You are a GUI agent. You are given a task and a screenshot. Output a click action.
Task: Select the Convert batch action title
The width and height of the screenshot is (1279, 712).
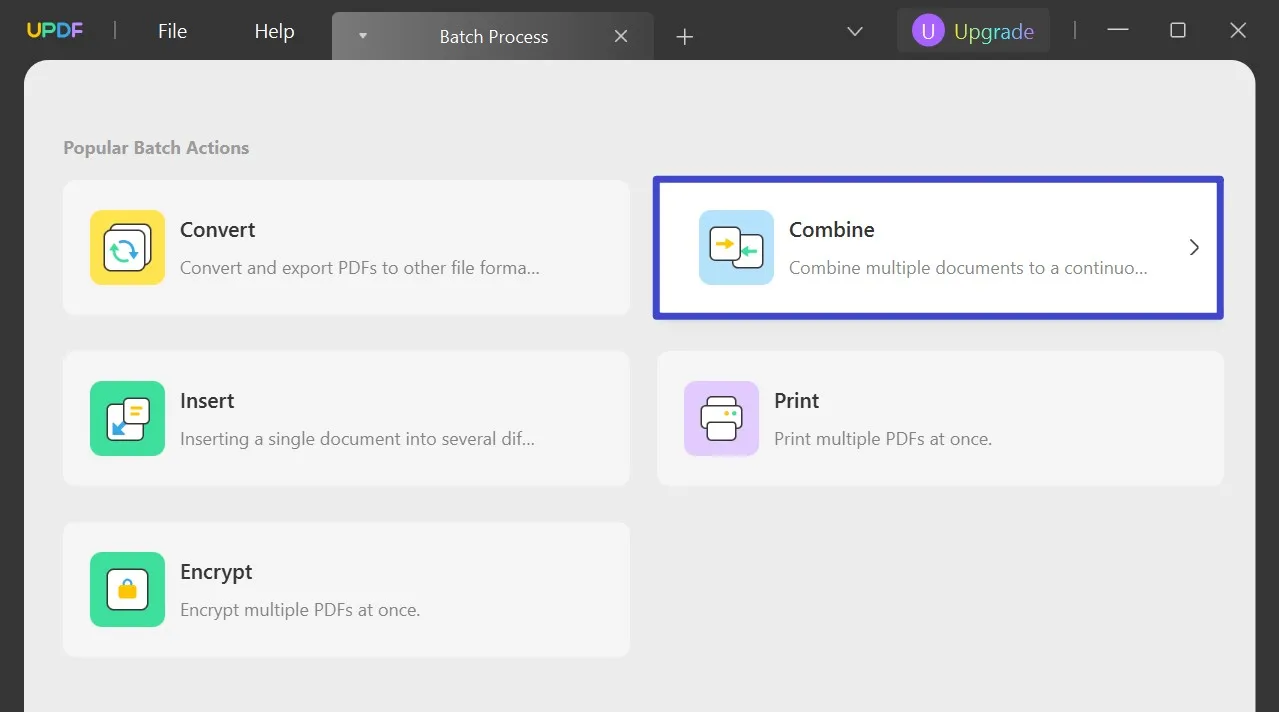point(218,229)
